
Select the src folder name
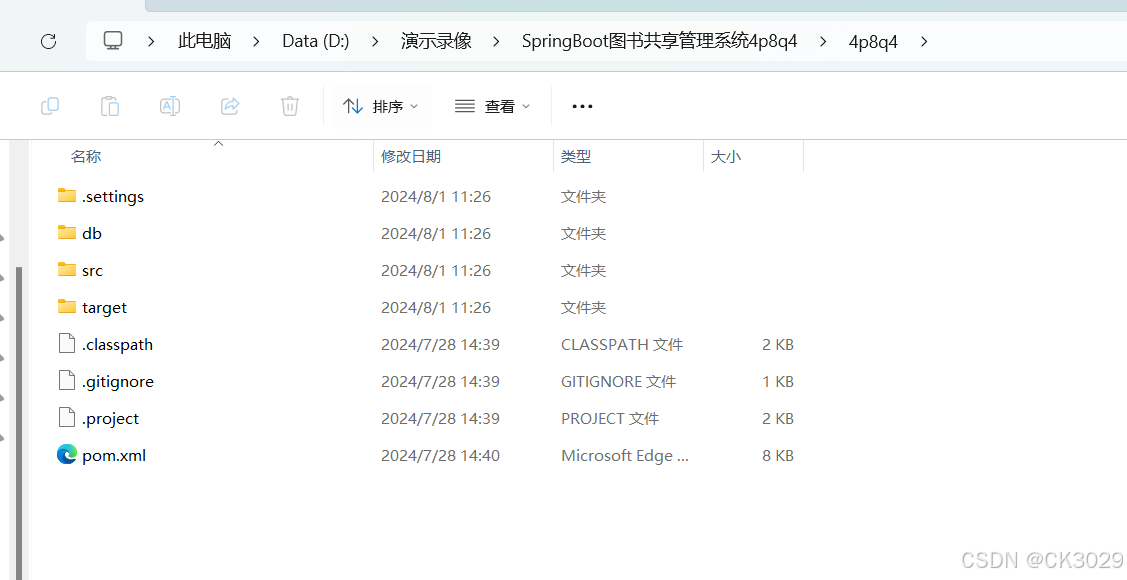click(x=92, y=270)
